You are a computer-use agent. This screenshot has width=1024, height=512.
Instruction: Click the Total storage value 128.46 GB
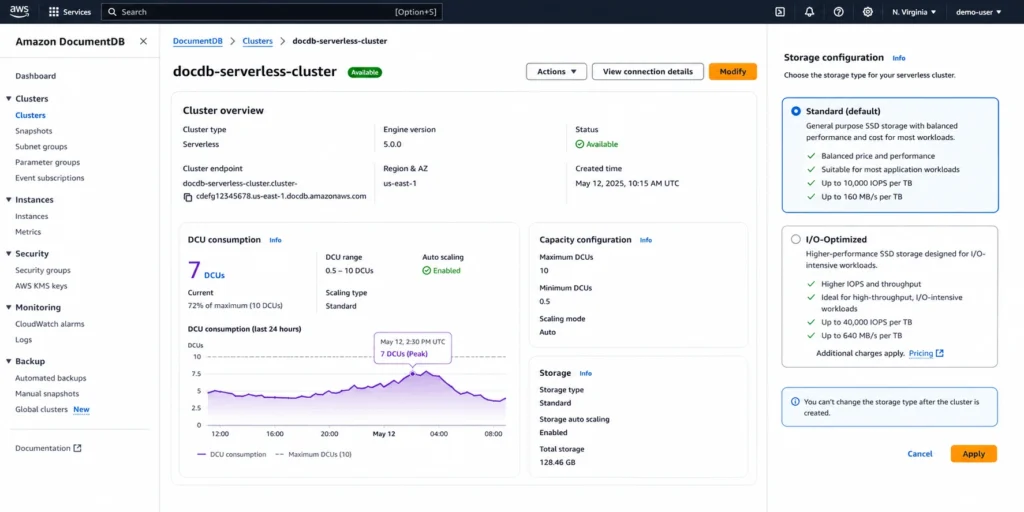[557, 462]
